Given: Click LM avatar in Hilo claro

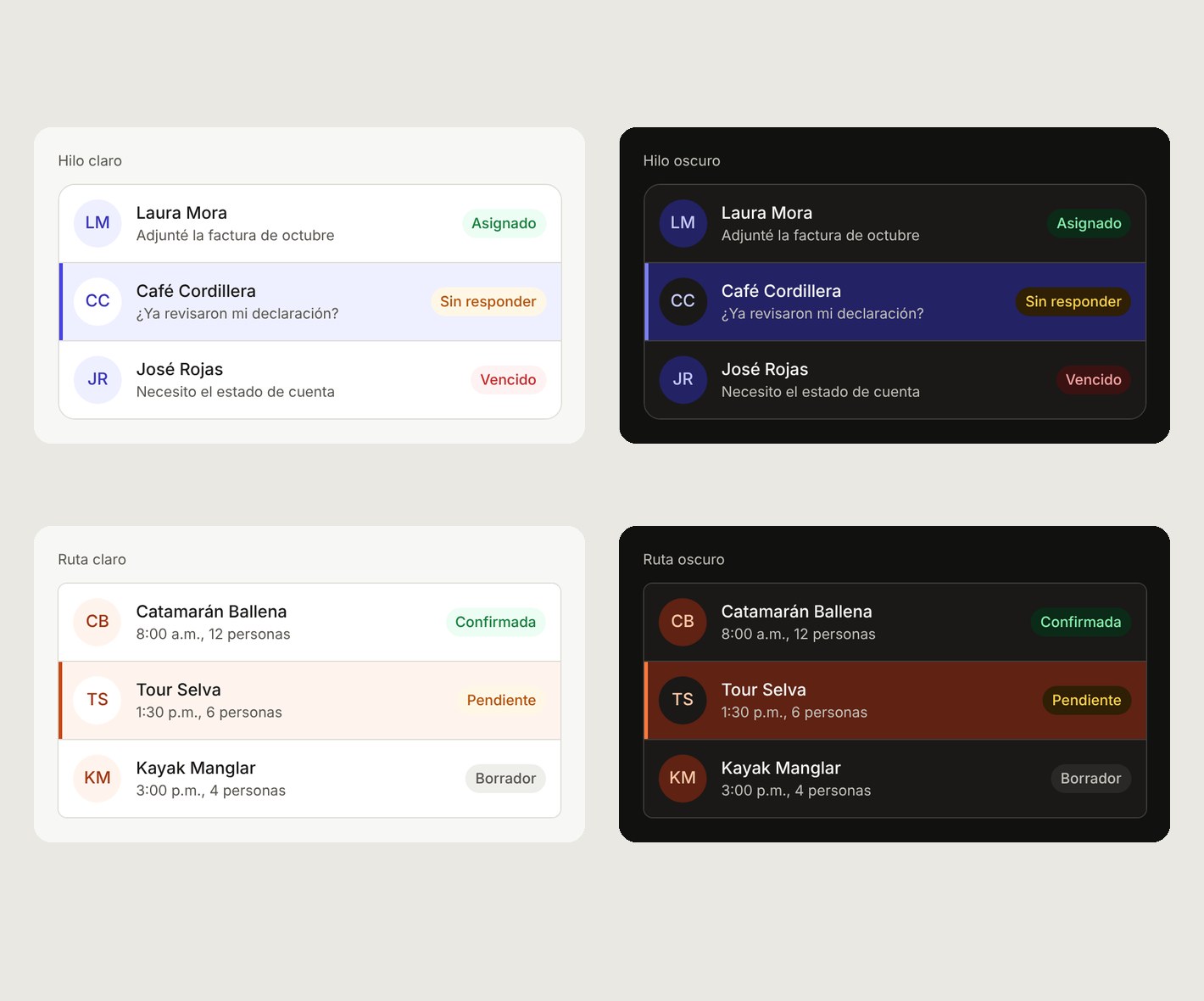Looking at the screenshot, I should pos(98,223).
